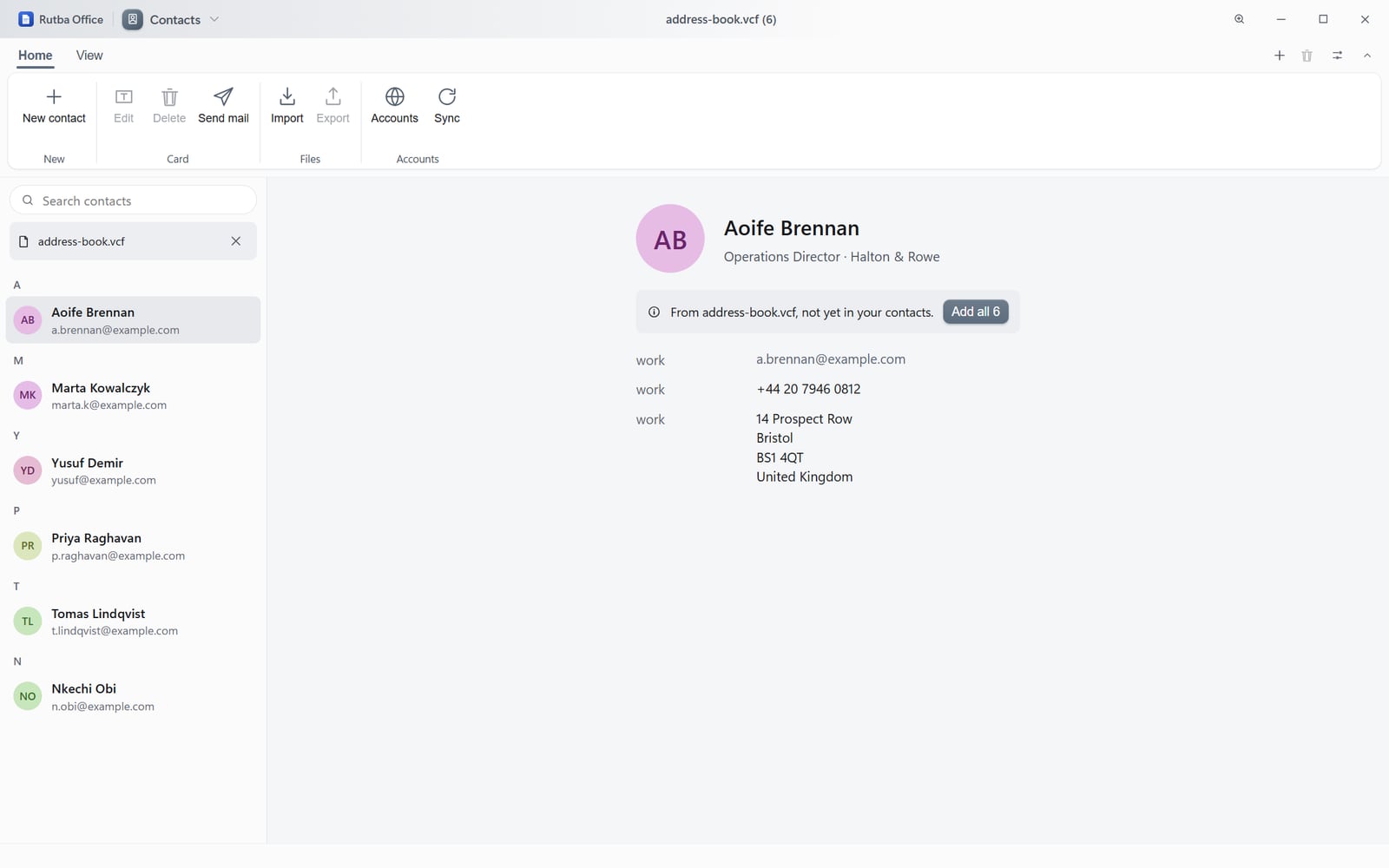Click the BS1 4QT postcode text
This screenshot has width=1389, height=868.
780,457
